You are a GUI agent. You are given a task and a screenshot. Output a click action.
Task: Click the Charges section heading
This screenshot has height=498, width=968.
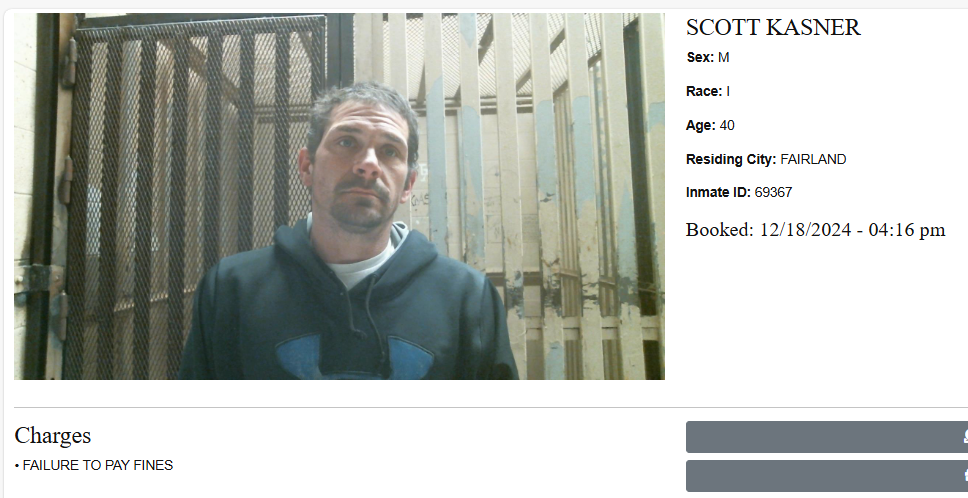tap(52, 436)
